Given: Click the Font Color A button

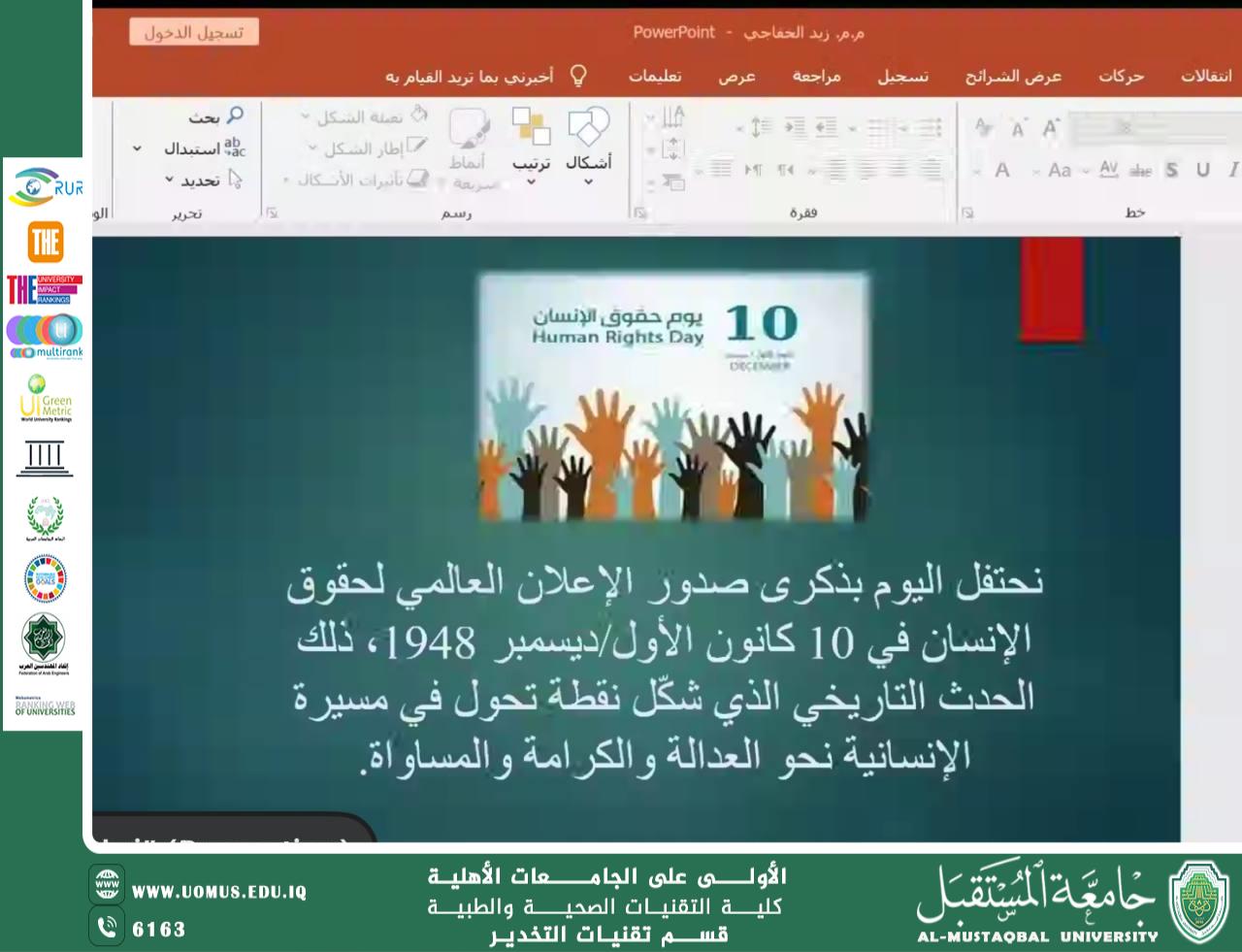Looking at the screenshot, I should pyautogui.click(x=1002, y=171).
